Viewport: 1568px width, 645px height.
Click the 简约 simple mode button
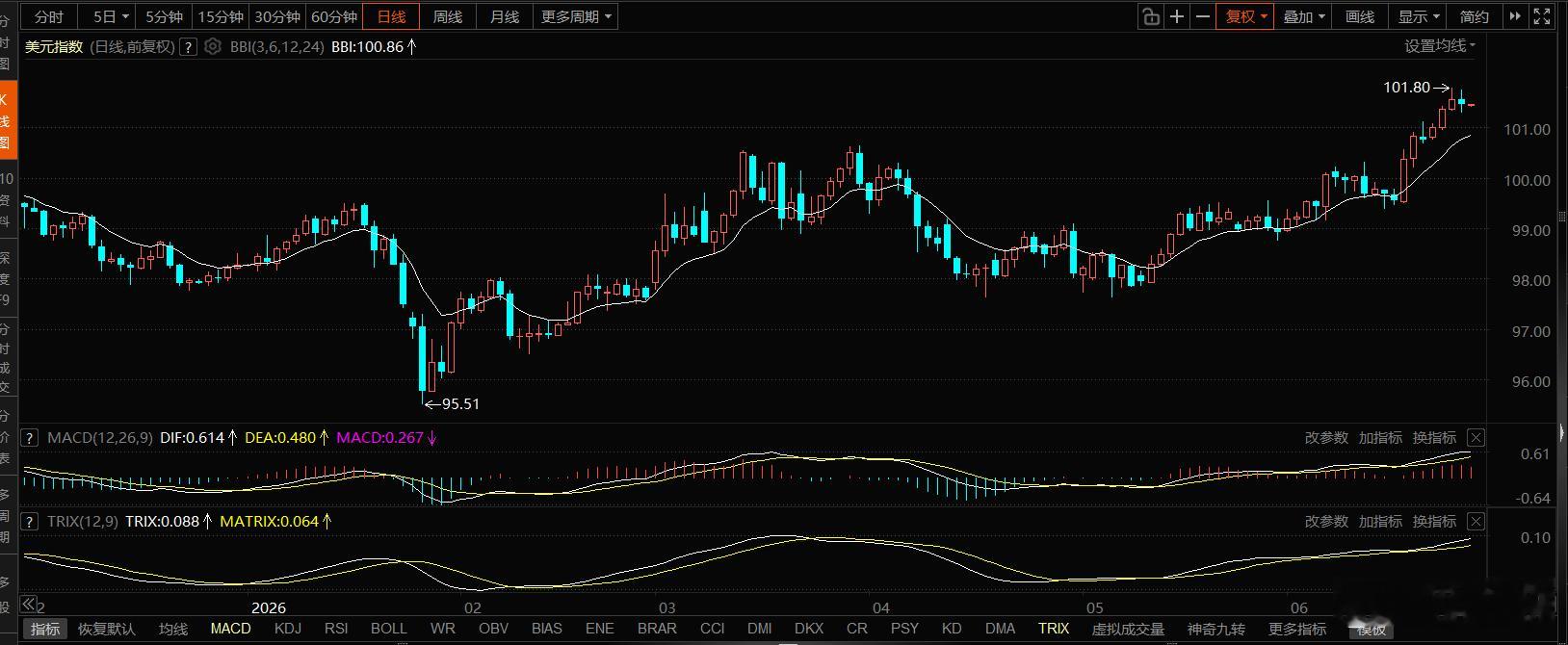(1475, 16)
